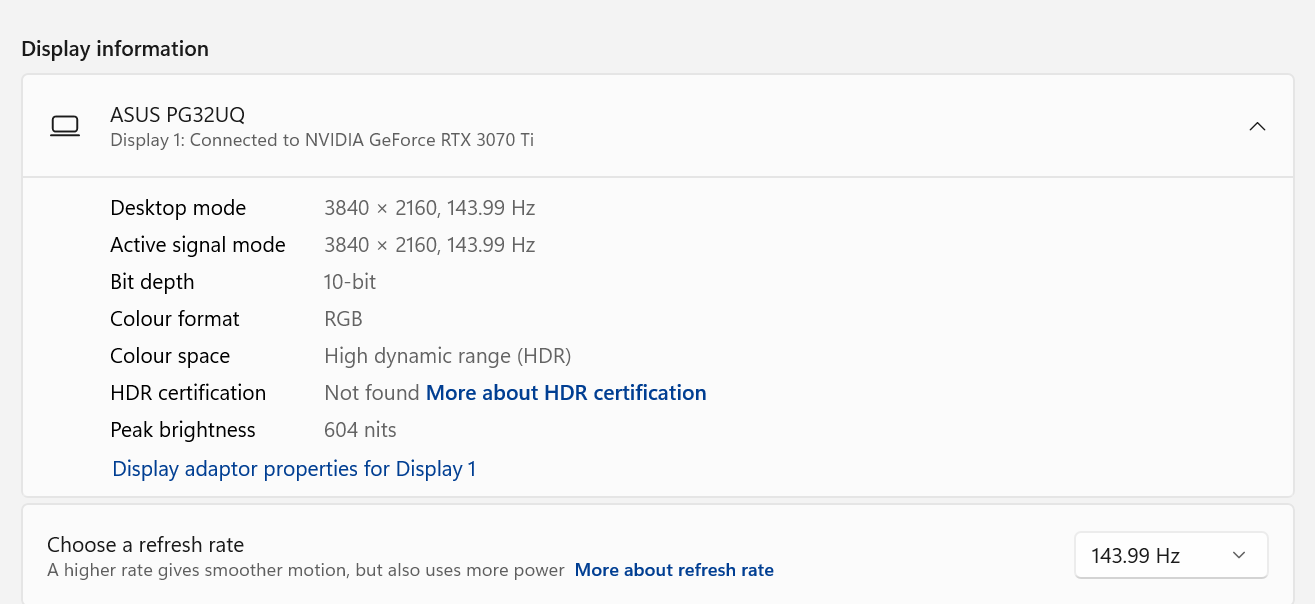Click the Choose a refresh rate title
The width and height of the screenshot is (1315, 604).
click(146, 545)
